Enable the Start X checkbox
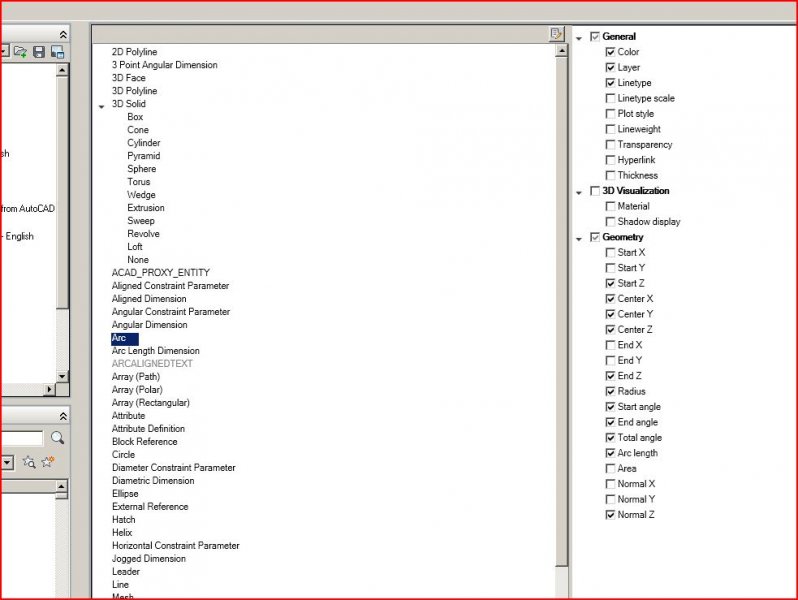The image size is (798, 600). 610,252
